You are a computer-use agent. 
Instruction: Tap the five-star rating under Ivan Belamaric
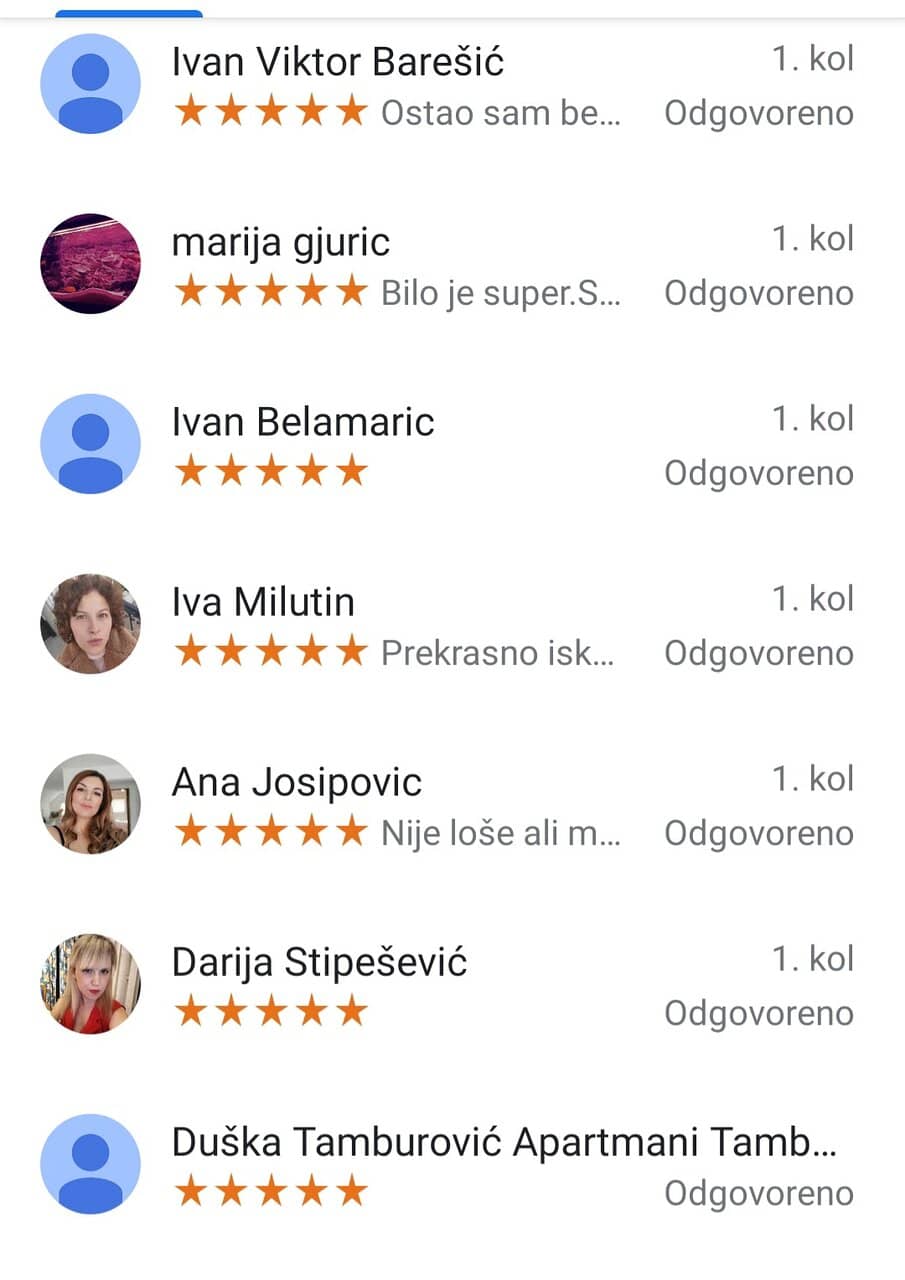(x=271, y=472)
